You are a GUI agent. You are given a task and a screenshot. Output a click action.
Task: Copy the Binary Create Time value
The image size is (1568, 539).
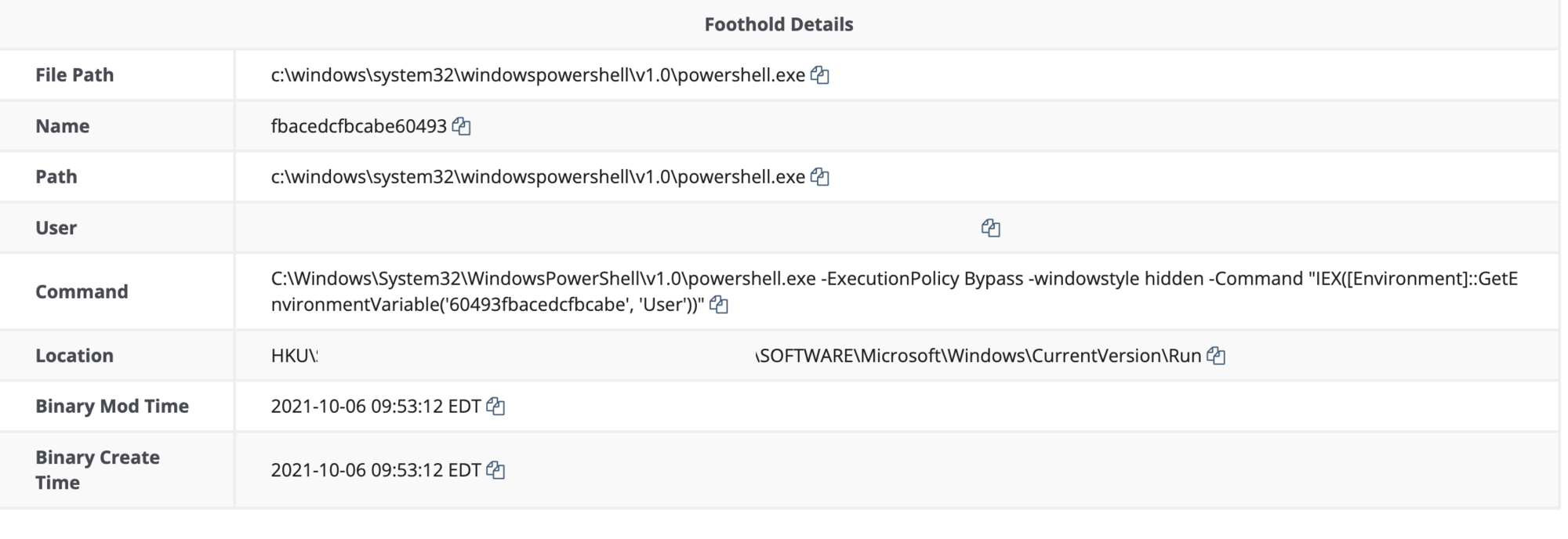(x=495, y=470)
